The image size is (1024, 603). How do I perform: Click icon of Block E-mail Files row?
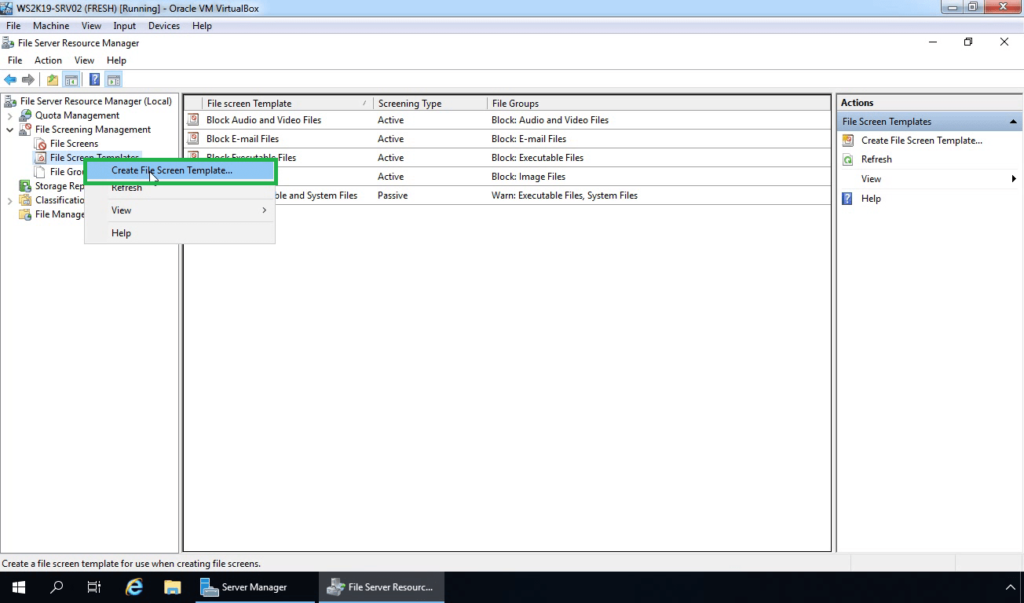(193, 139)
